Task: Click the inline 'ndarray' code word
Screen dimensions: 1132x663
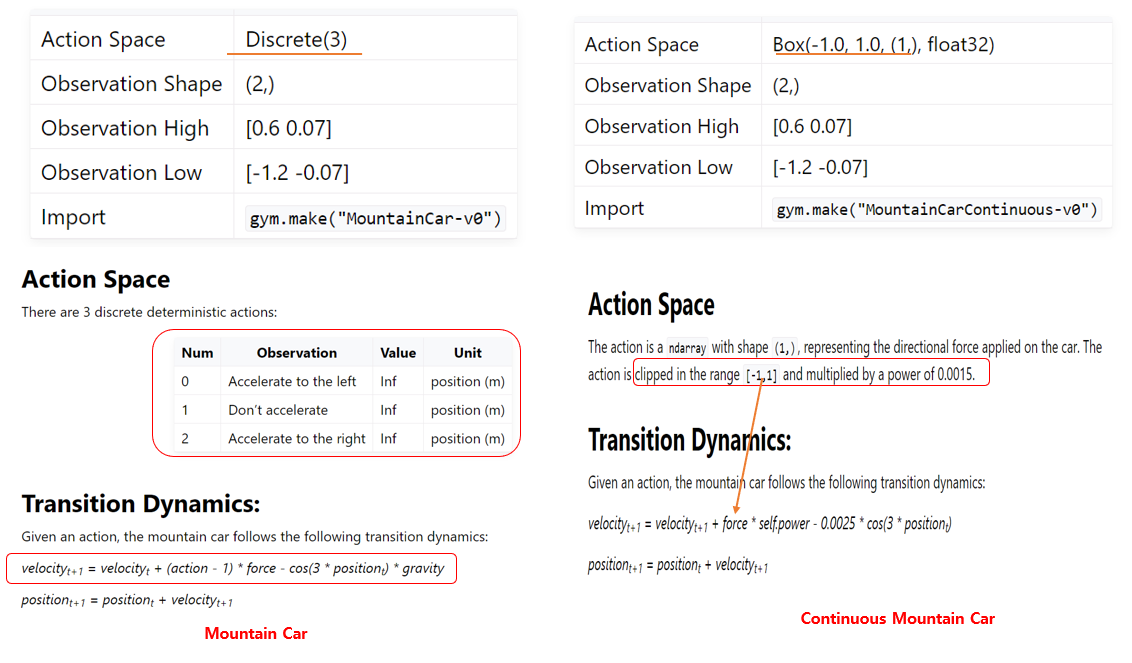Action: (x=687, y=349)
